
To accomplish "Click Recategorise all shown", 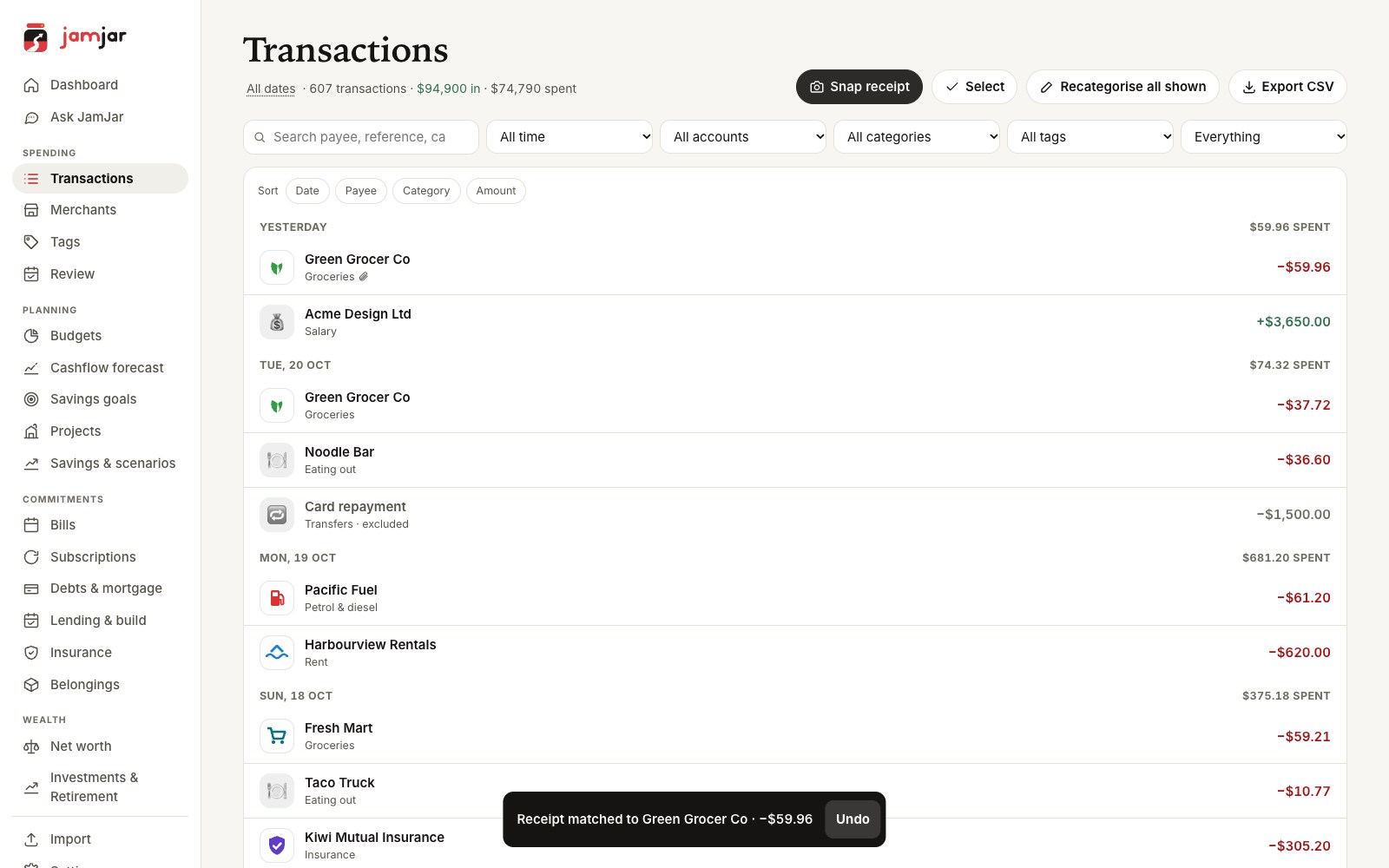I will coord(1122,87).
